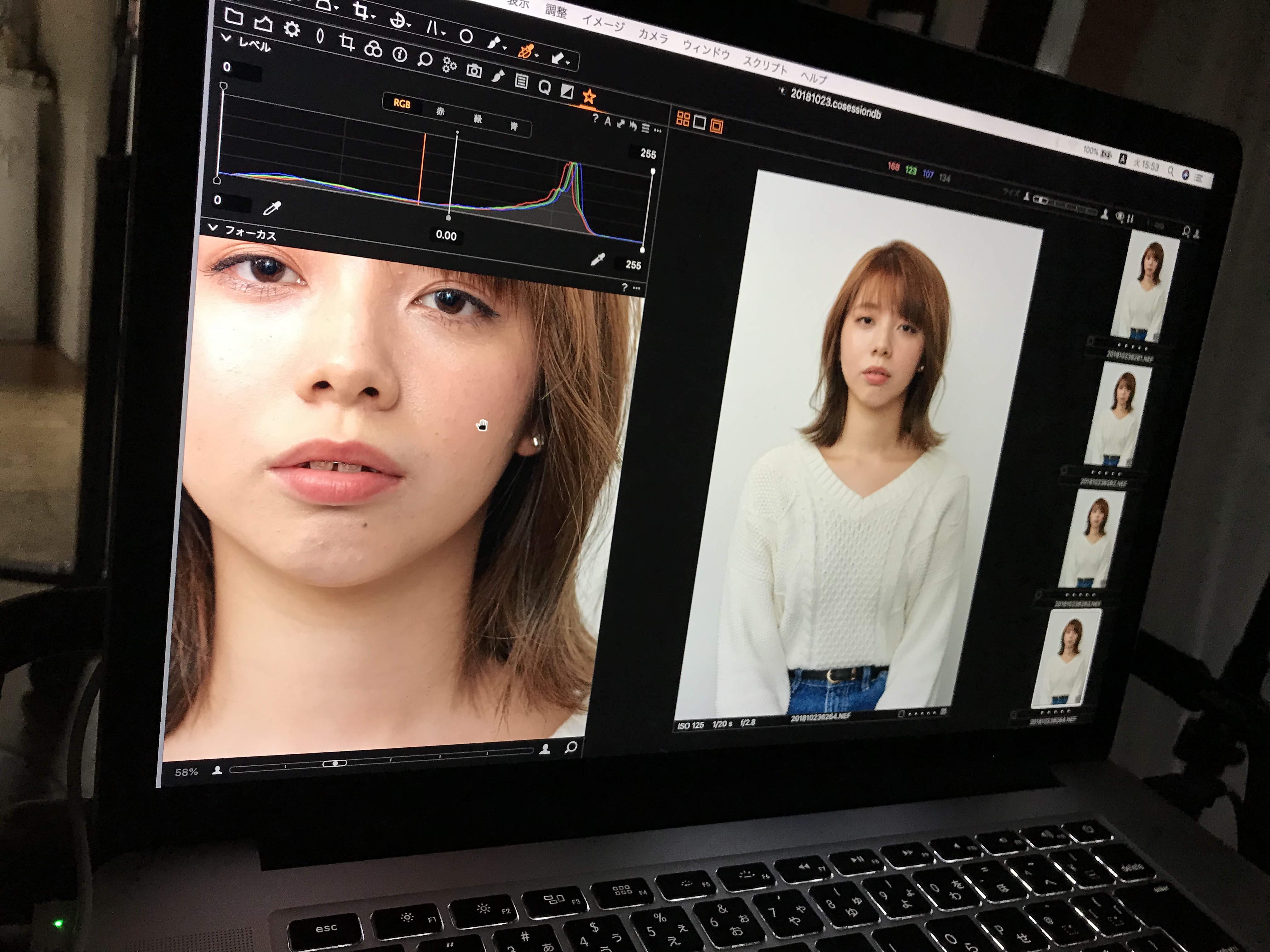This screenshot has height=952, width=1270.
Task: Open the Capture tool tab beside the folder icon
Action: coord(263,24)
